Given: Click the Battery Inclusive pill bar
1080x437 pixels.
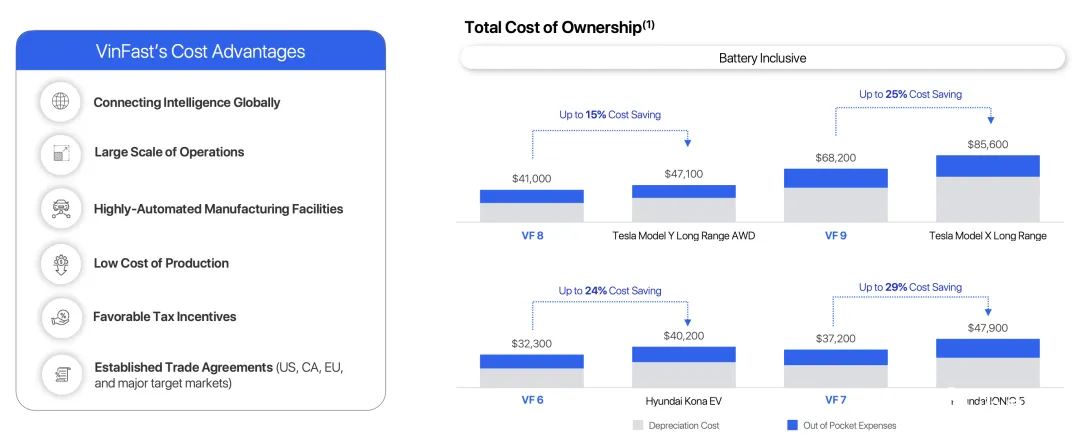Looking at the screenshot, I should [762, 58].
